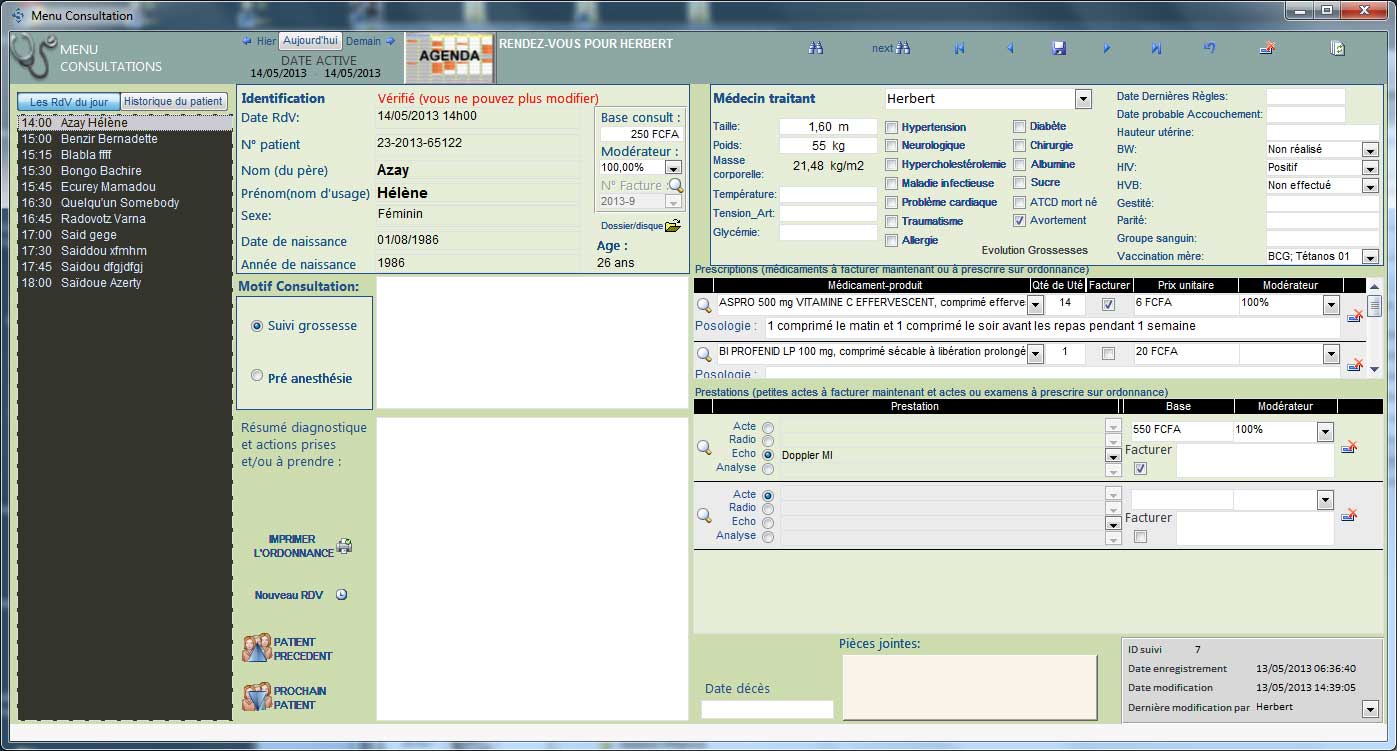Select the Pré anesthésie radio button
This screenshot has height=751, width=1397.
(x=257, y=376)
